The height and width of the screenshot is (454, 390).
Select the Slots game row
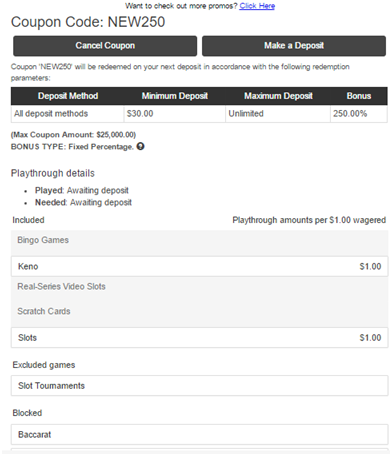click(199, 338)
